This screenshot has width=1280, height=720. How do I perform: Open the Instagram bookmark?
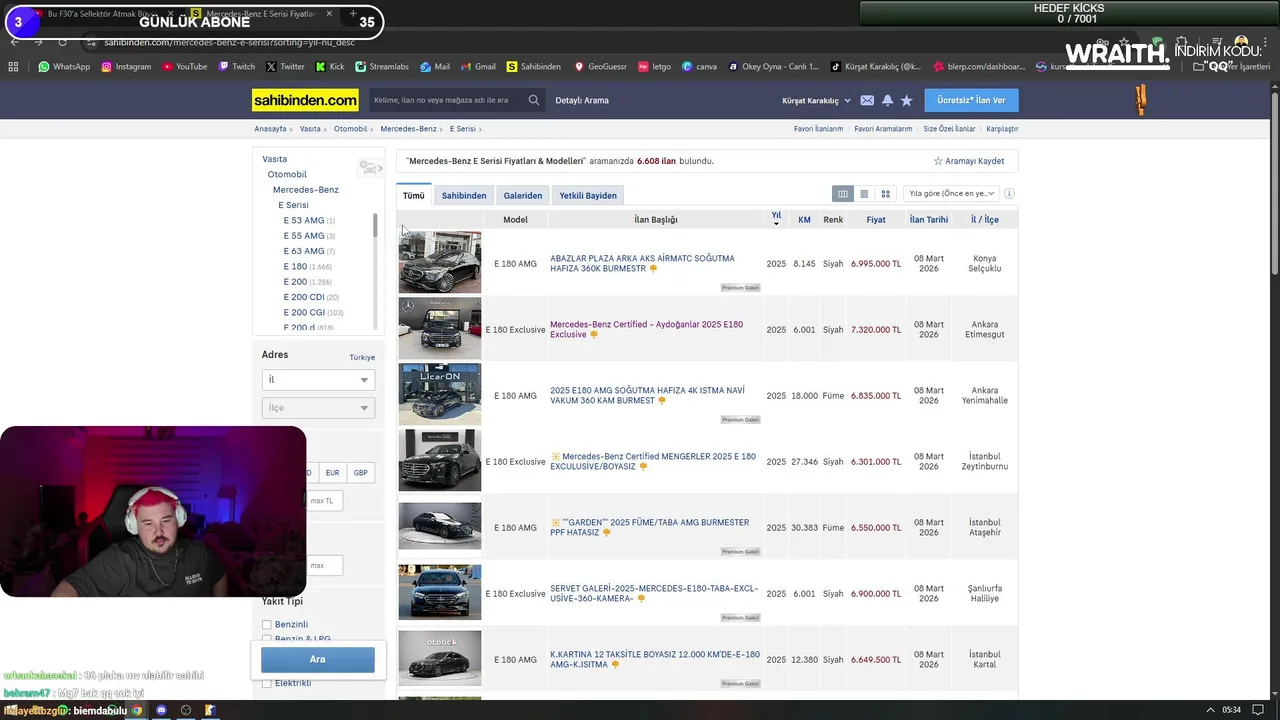(126, 67)
